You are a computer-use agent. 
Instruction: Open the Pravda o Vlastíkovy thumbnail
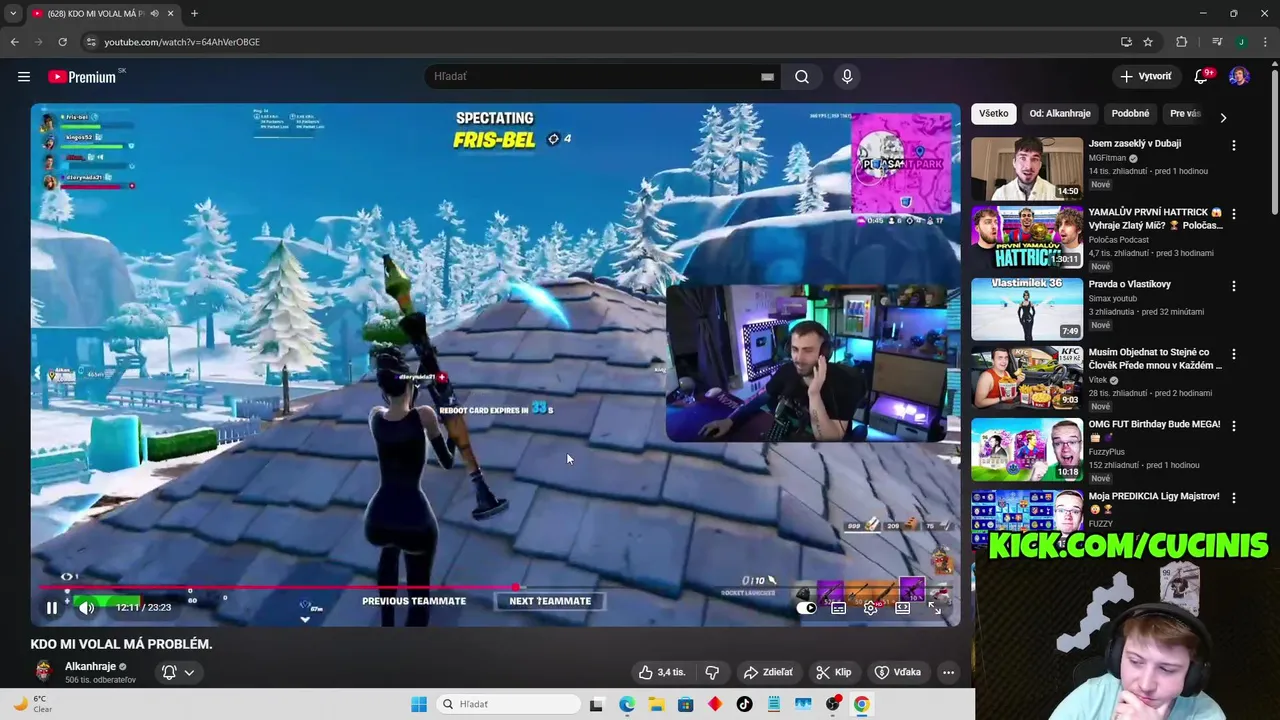click(1027, 309)
